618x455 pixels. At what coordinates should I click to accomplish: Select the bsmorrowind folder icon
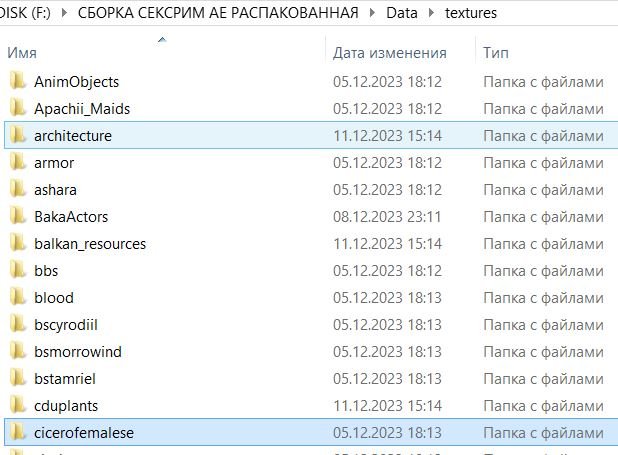[x=17, y=351]
